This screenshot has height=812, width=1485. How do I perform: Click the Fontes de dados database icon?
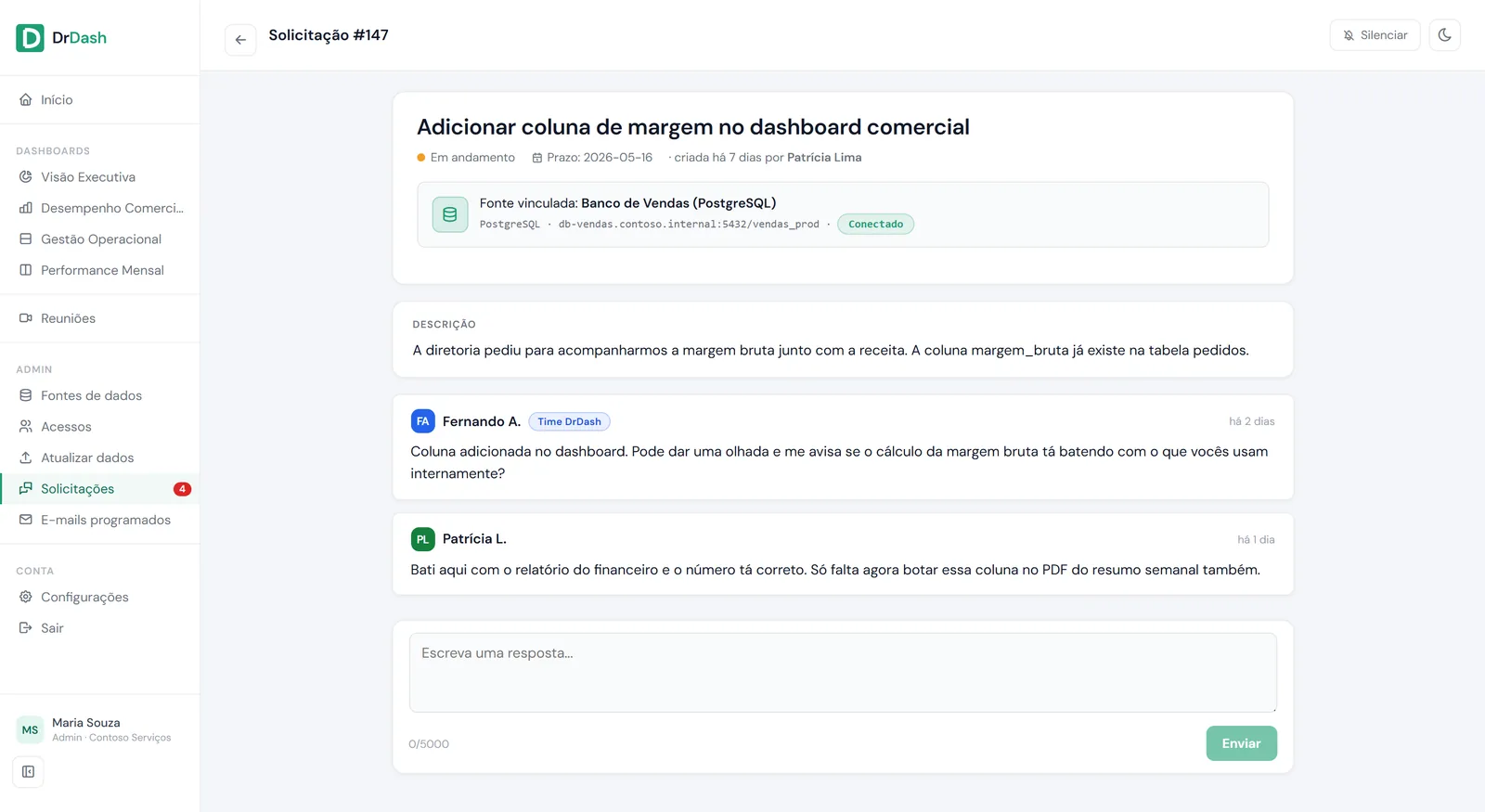26,395
